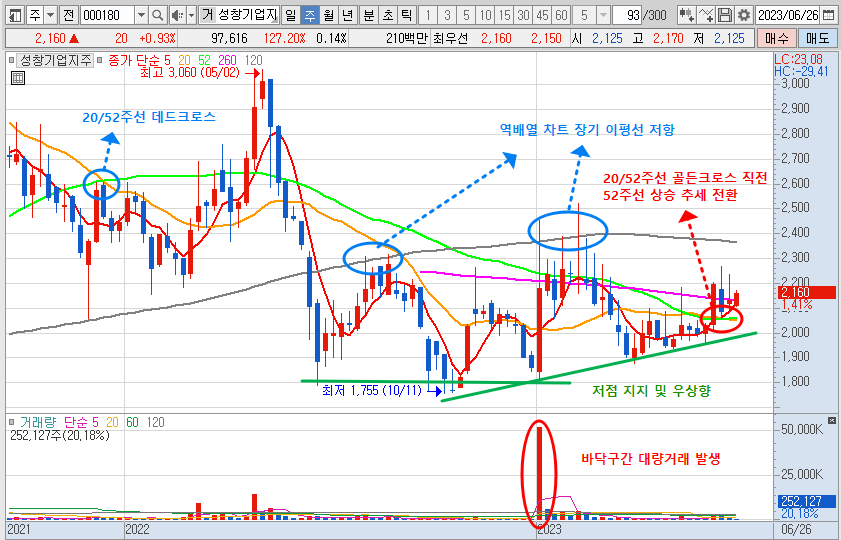Click the speaker sound icon
Viewport: 841px width, 540px height.
[177, 15]
